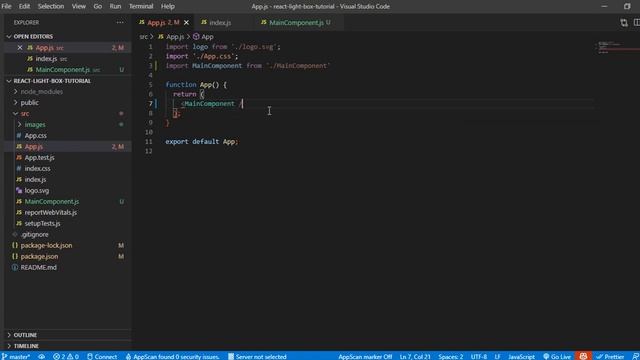Click AppScan security issues status
The image size is (640, 360).
point(172,356)
